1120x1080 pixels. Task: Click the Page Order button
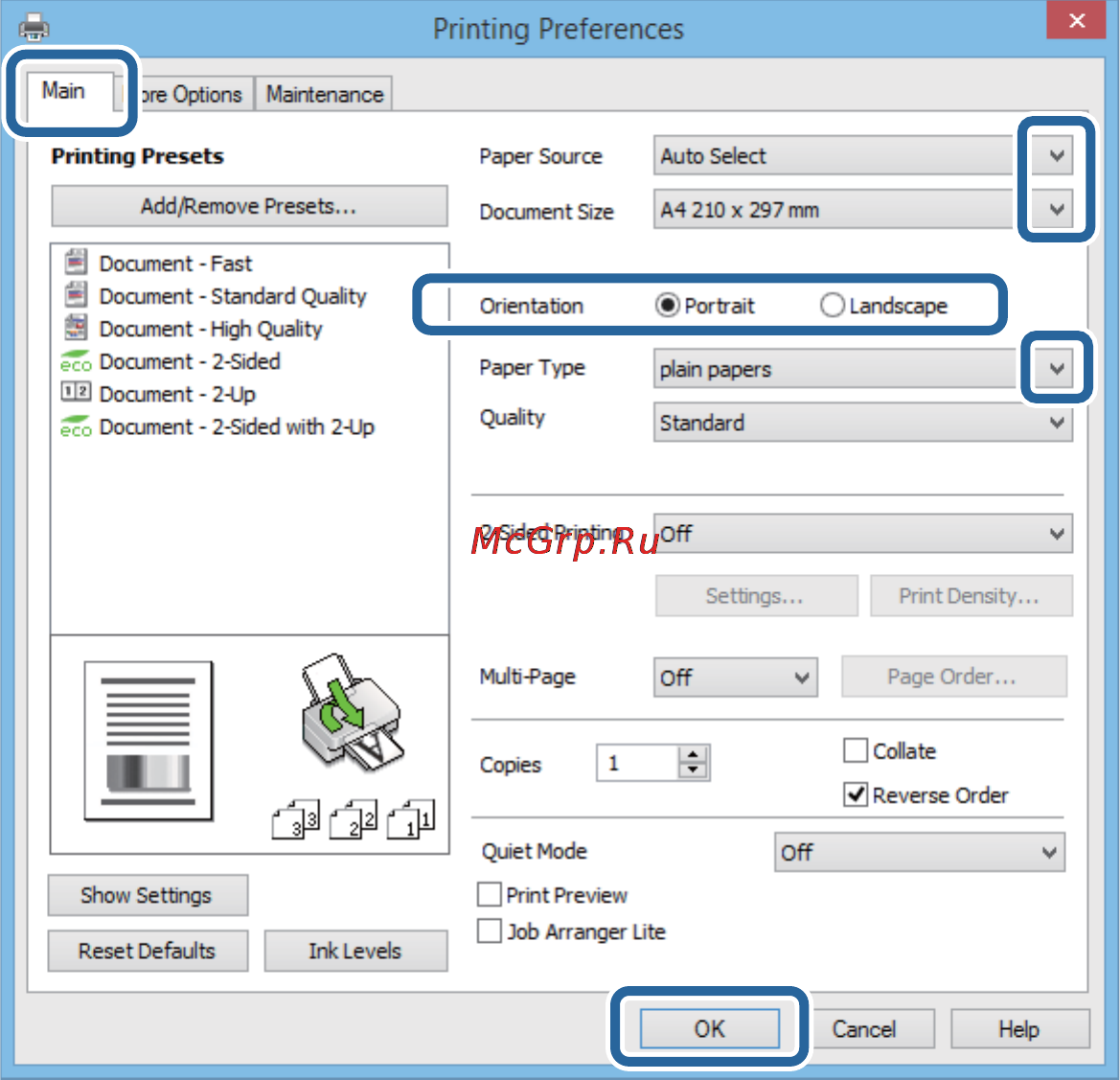(x=954, y=677)
